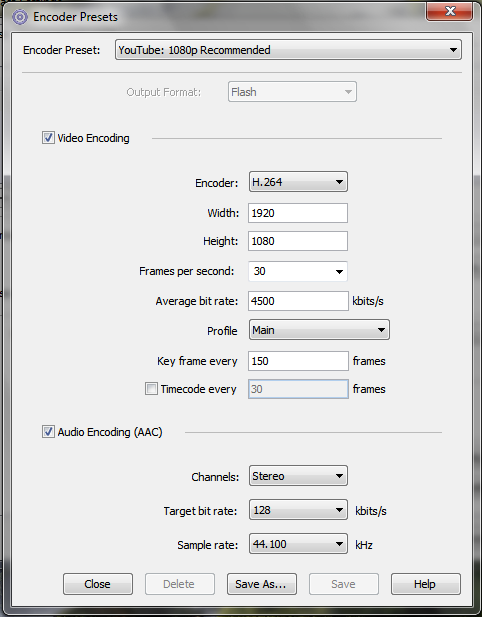
Task: Open the Frames per second dropdown
Action: click(298, 271)
